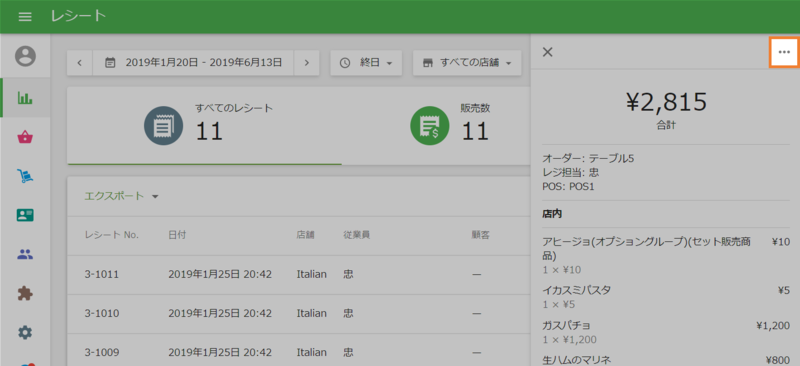Open the inventory cart sidebar icon
The height and width of the screenshot is (366, 800).
25,176
